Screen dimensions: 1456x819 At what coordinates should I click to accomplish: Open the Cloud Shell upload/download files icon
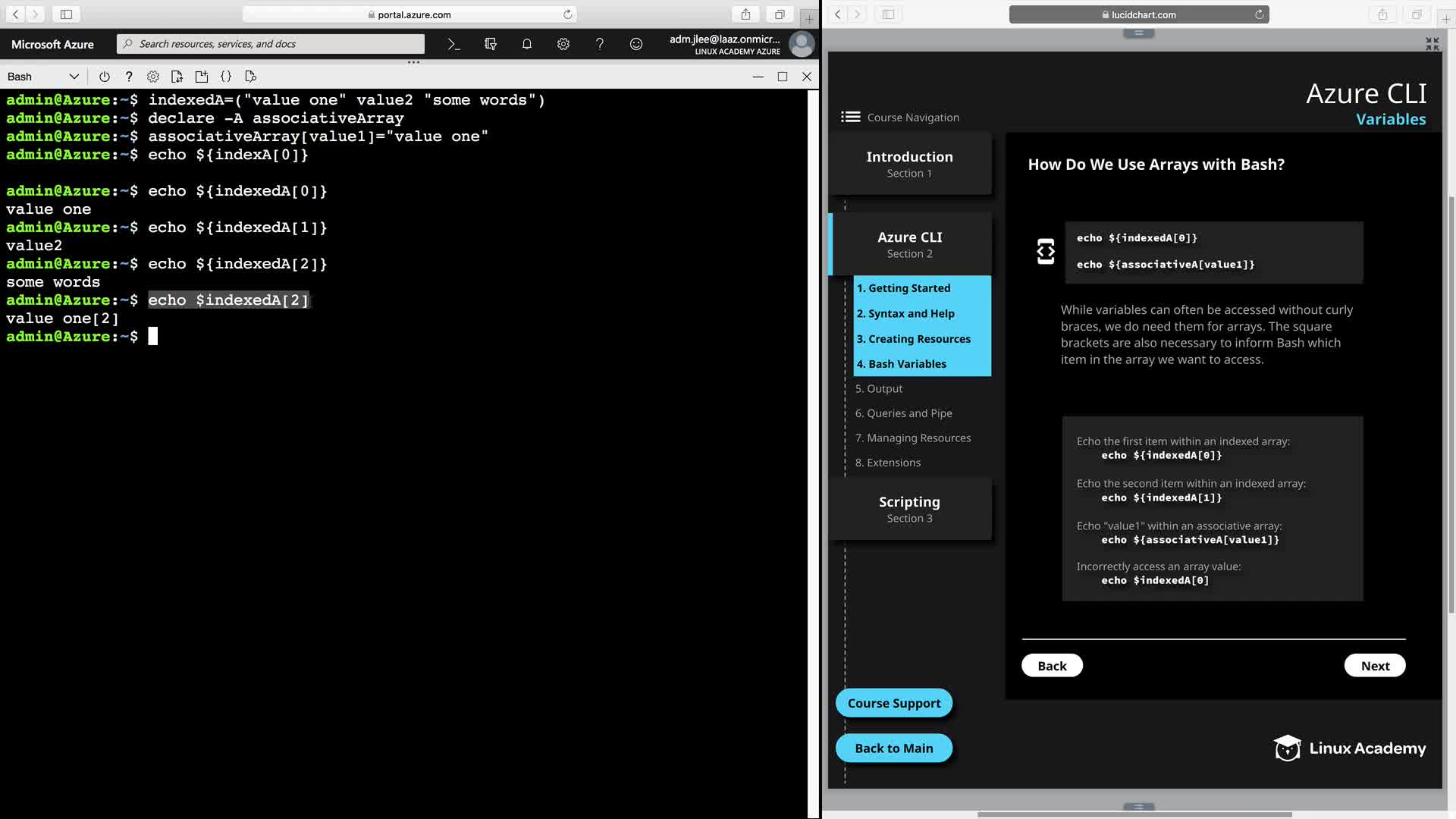pos(177,77)
